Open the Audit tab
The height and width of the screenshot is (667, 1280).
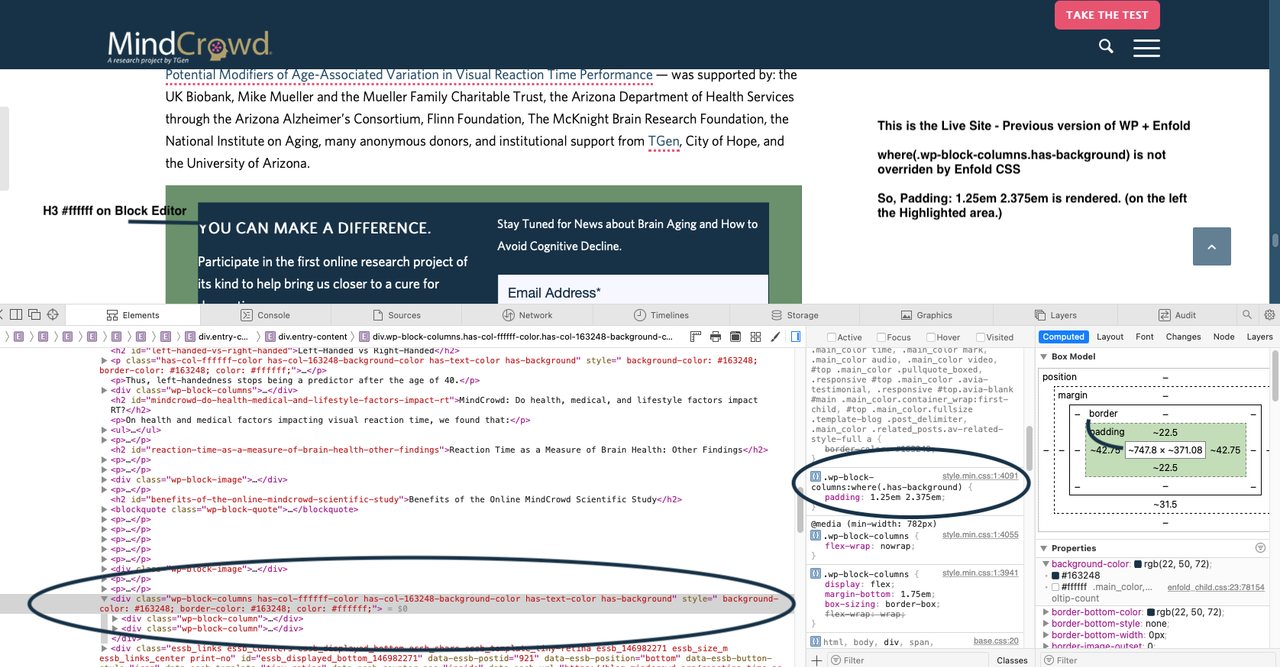tap(1179, 315)
